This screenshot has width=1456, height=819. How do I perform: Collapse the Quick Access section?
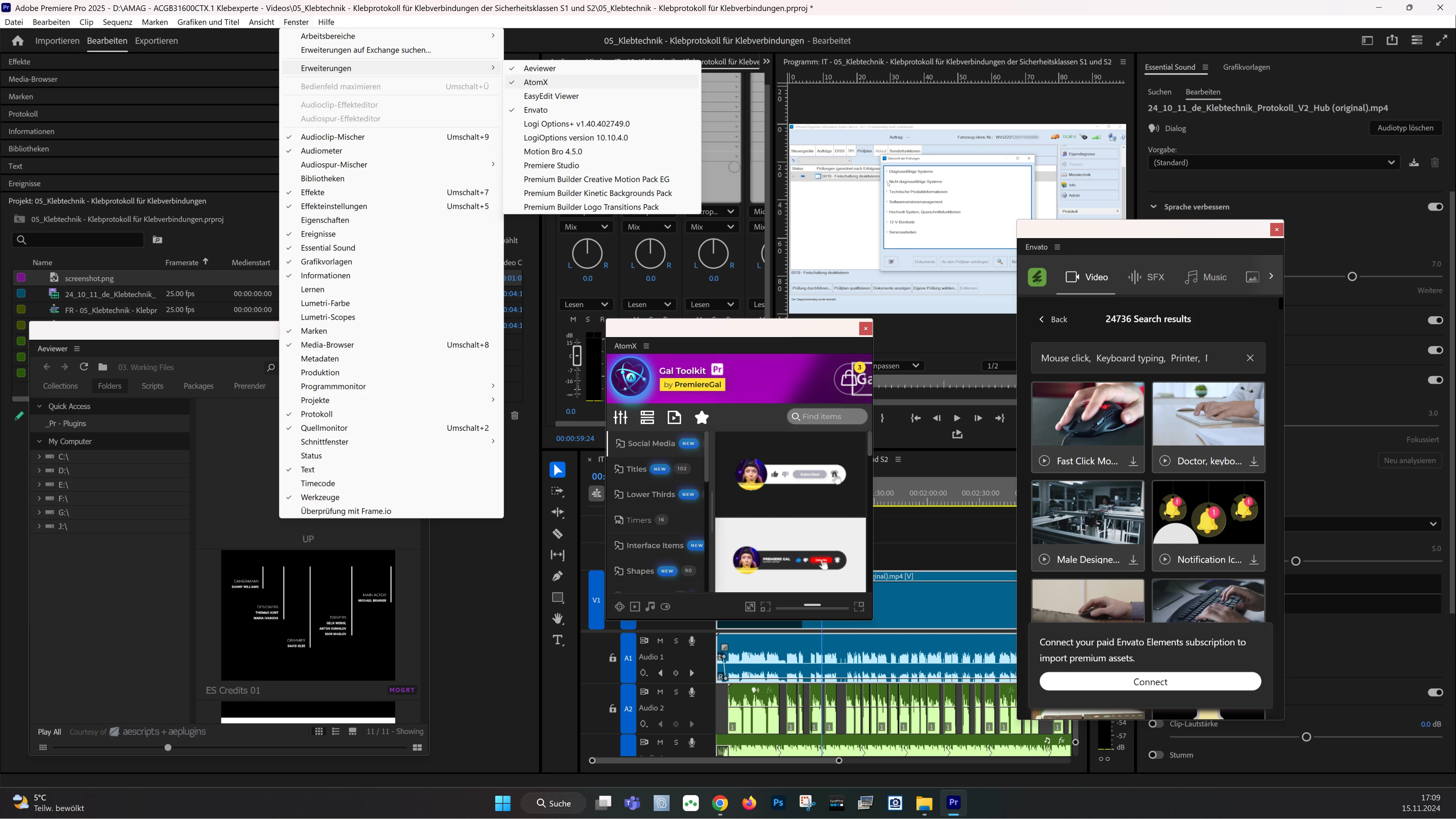click(39, 406)
